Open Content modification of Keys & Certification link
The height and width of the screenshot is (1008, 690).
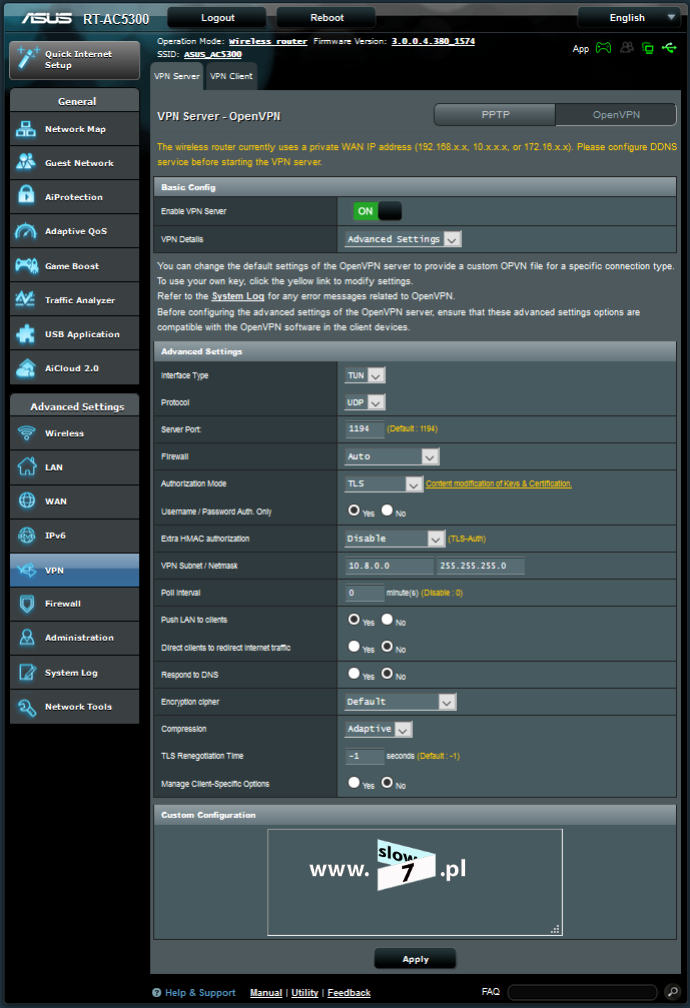coord(498,483)
